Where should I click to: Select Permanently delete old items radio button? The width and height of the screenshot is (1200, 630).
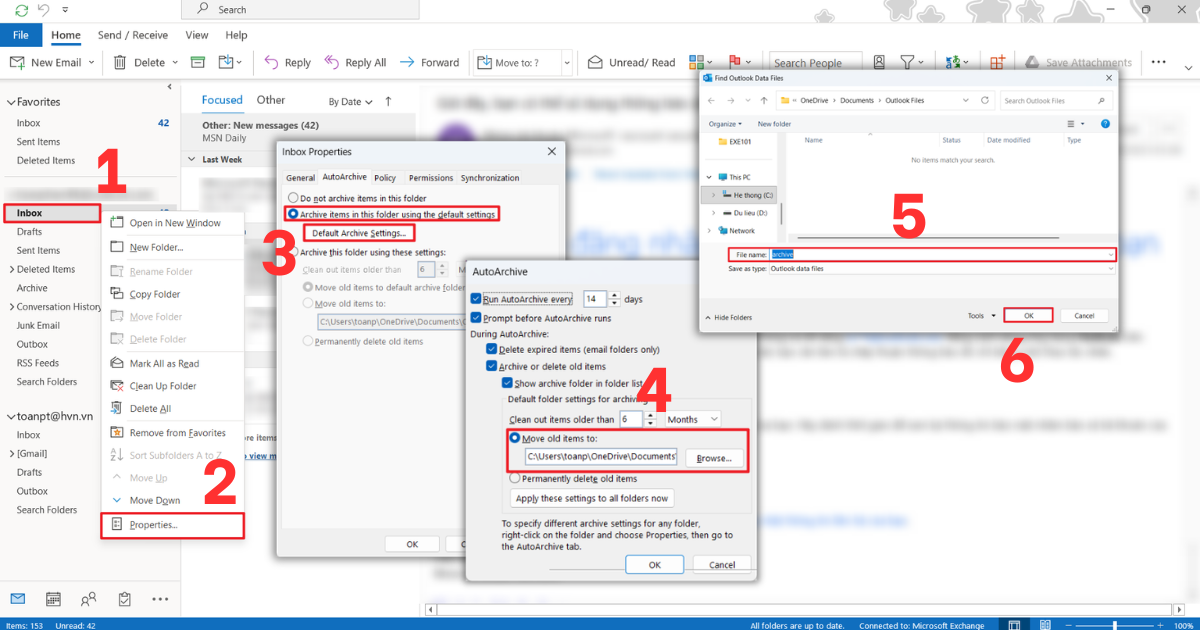tap(515, 477)
